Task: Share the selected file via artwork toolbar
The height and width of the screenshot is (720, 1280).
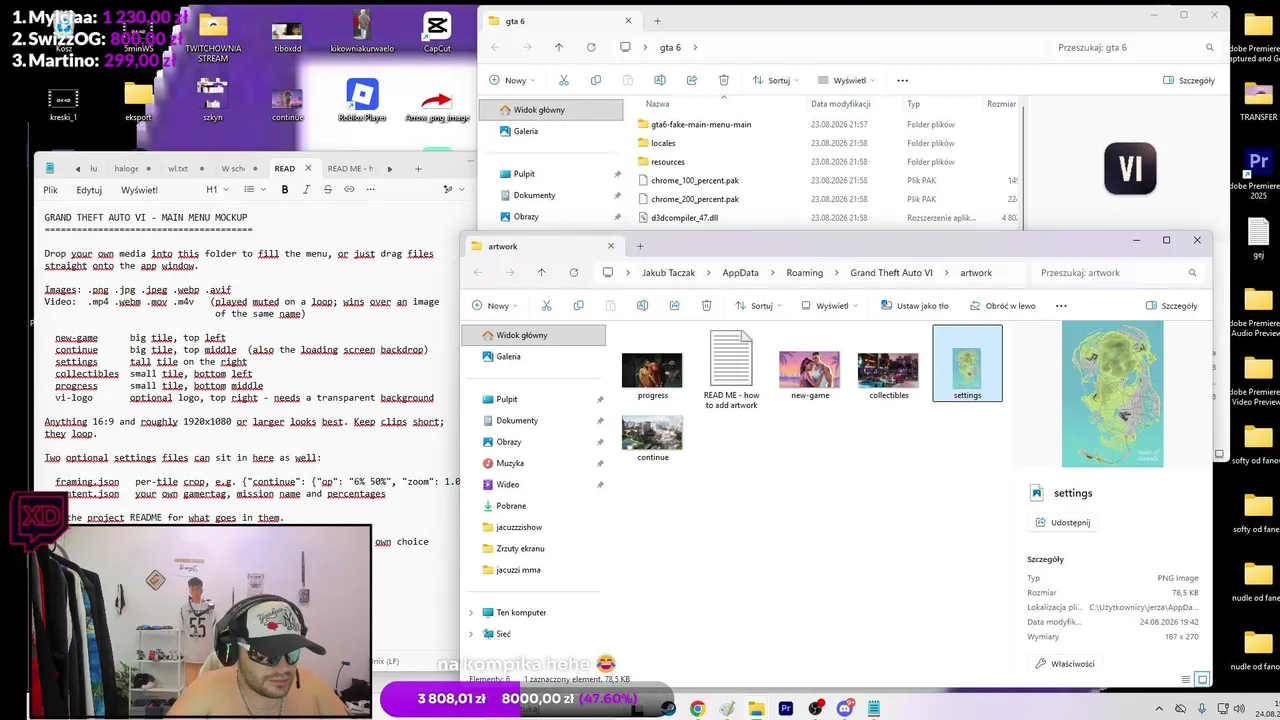Action: click(x=674, y=305)
